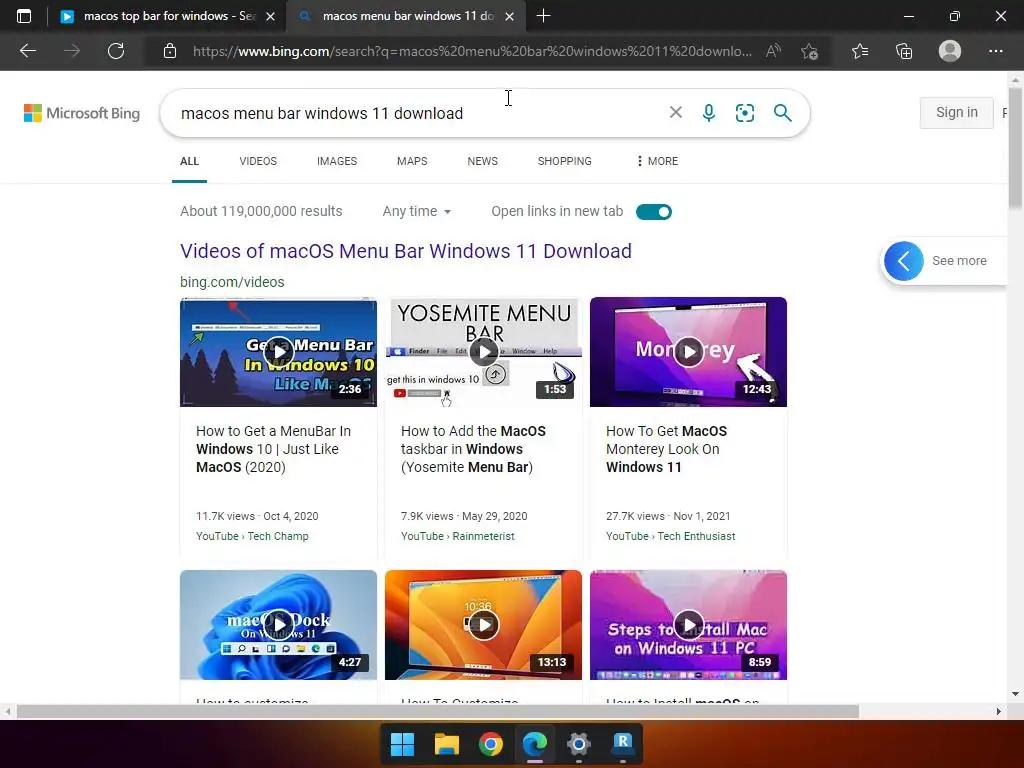Open the Read aloud icon
This screenshot has height=768, width=1024.
click(x=773, y=51)
